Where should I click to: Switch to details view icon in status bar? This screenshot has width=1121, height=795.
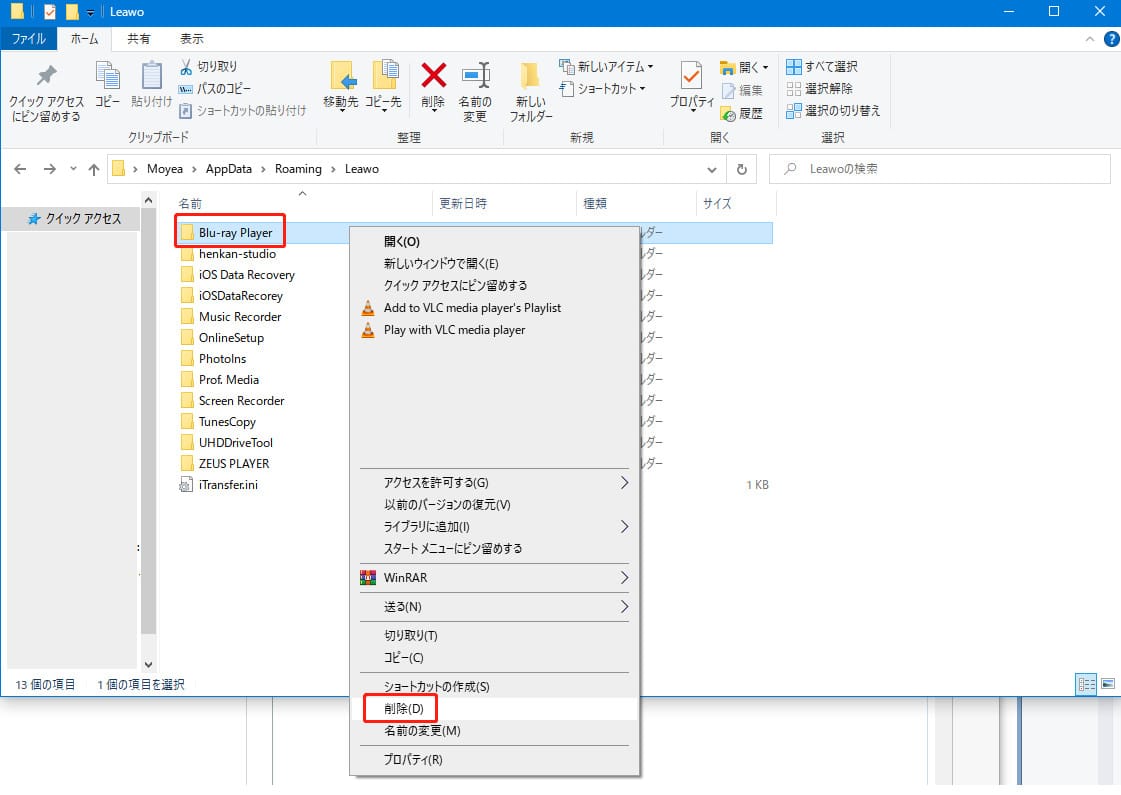pyautogui.click(x=1086, y=684)
